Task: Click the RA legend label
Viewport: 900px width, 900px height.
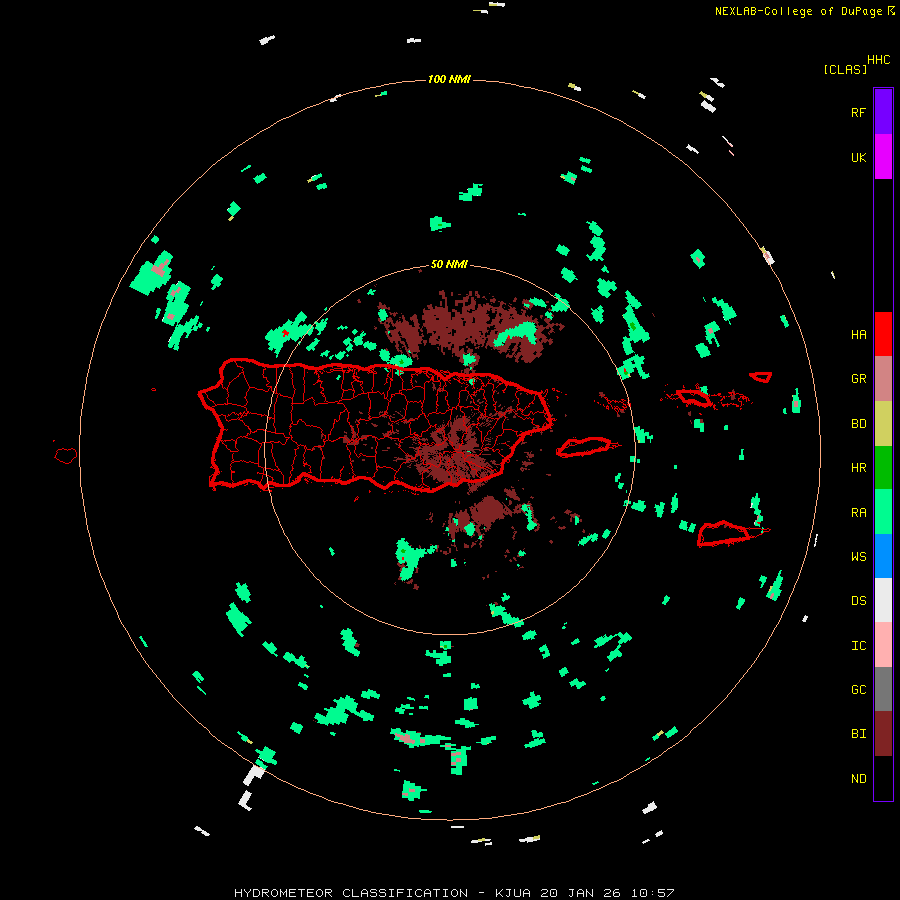Action: point(858,513)
